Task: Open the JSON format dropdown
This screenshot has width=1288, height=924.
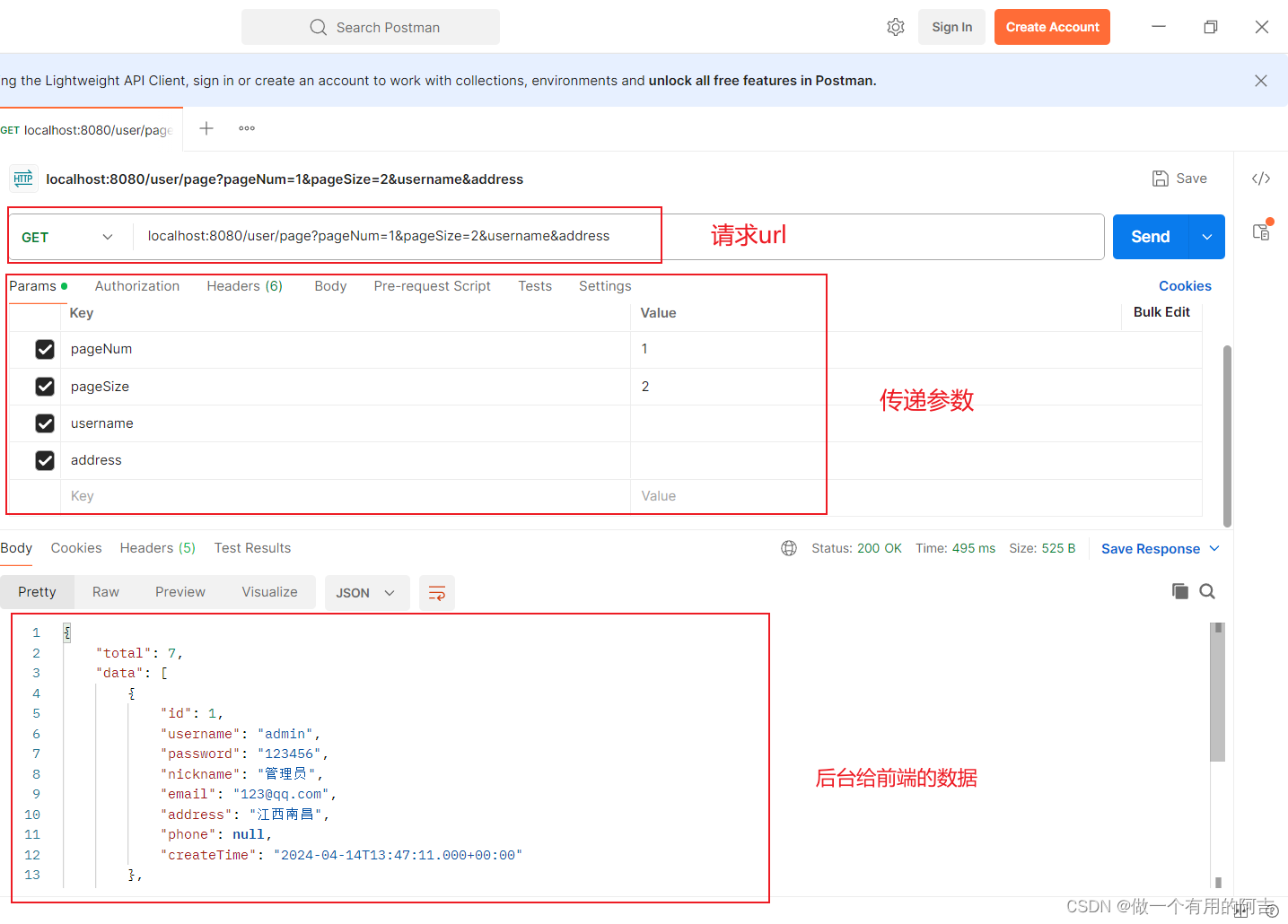Action: pyautogui.click(x=365, y=593)
